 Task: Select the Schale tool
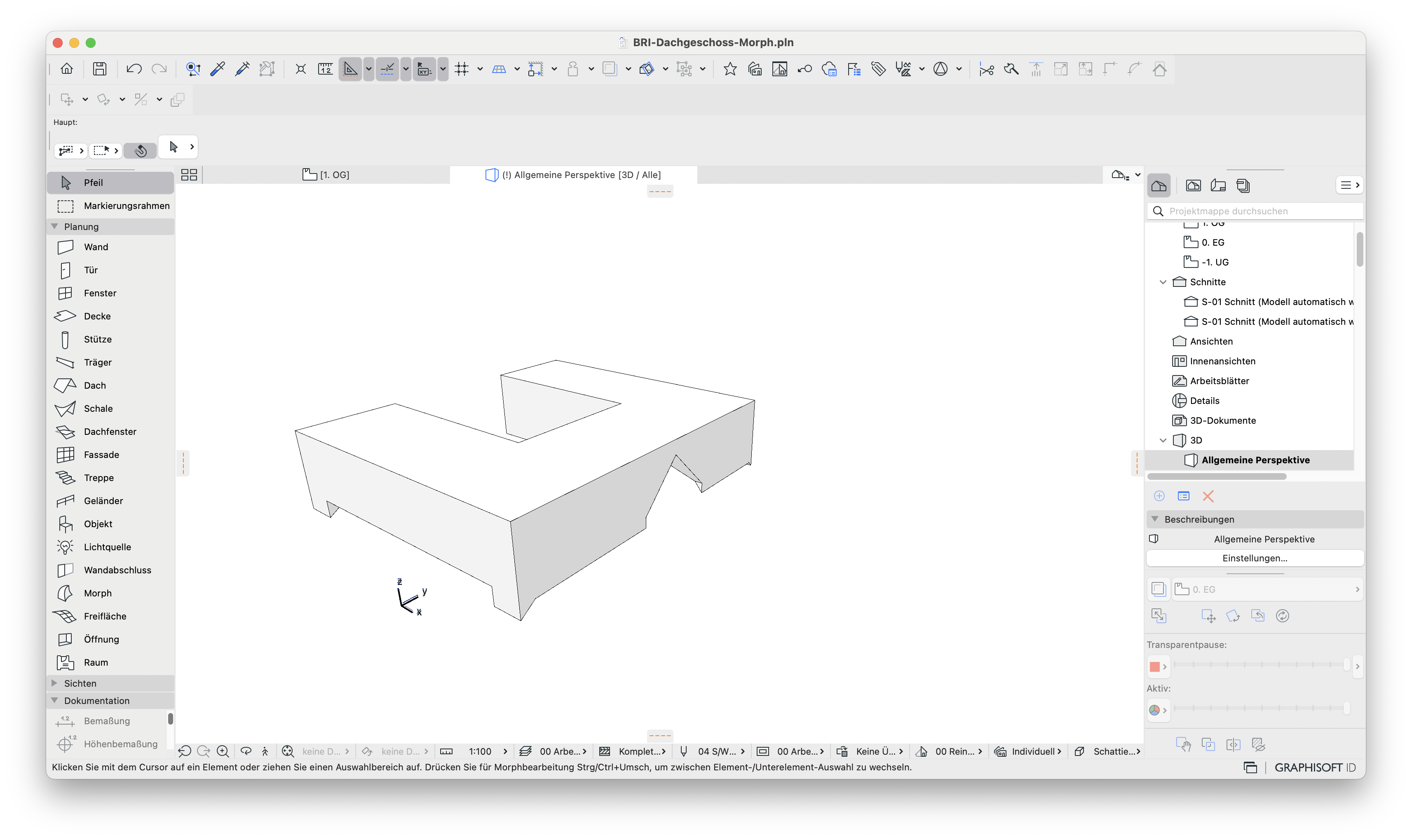tap(110, 409)
